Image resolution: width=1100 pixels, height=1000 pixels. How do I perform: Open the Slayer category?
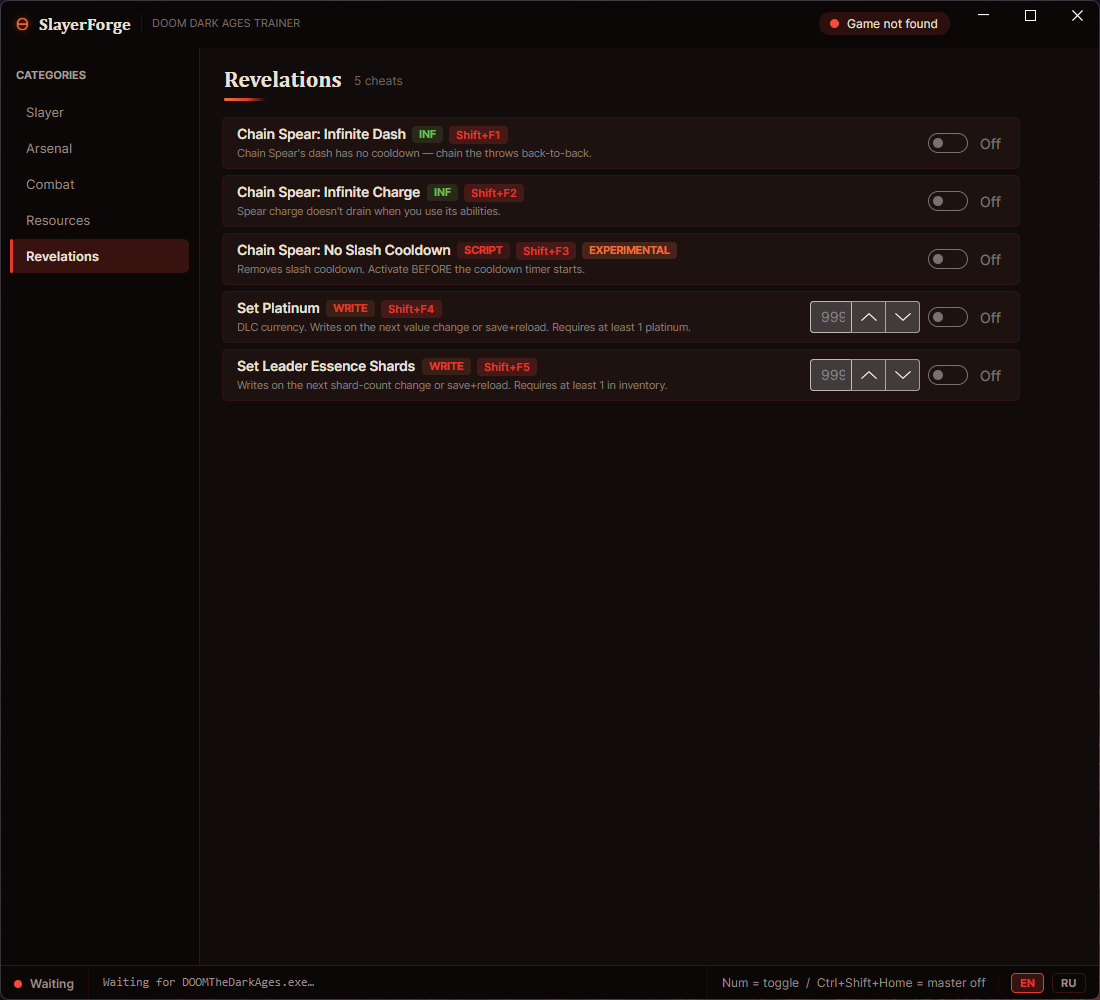[x=100, y=112]
